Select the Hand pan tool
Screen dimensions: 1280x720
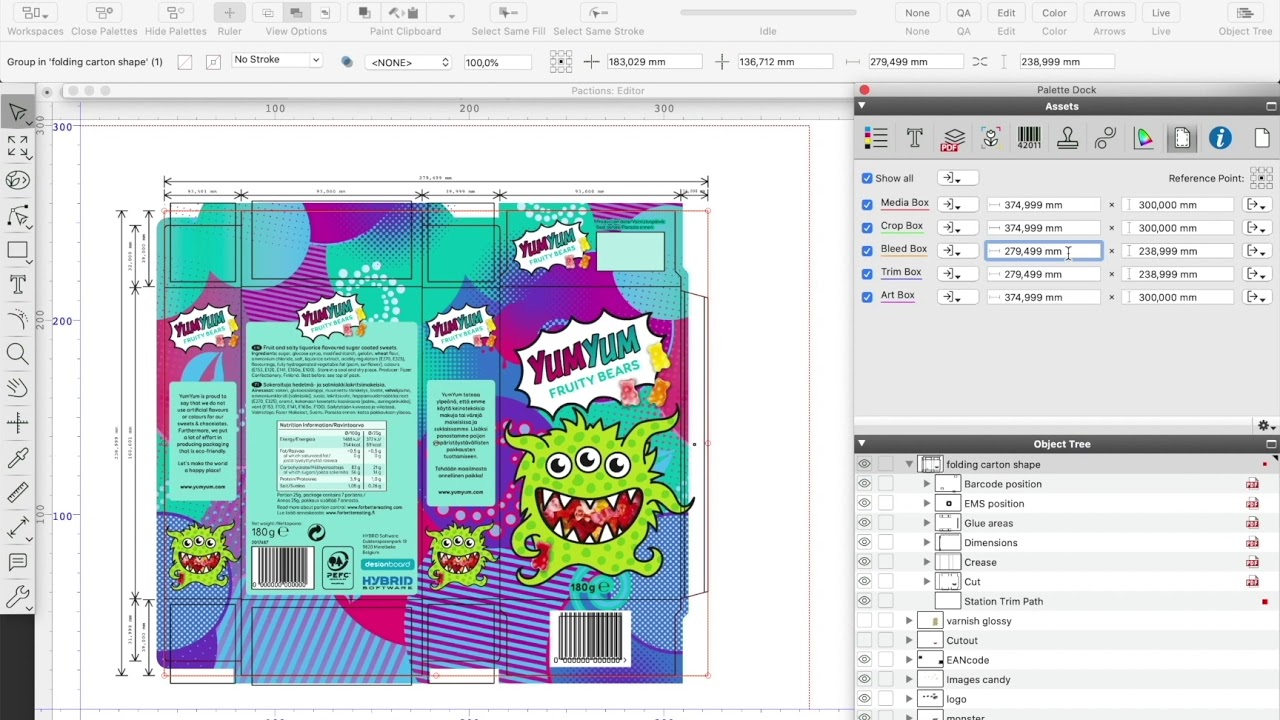[17, 388]
